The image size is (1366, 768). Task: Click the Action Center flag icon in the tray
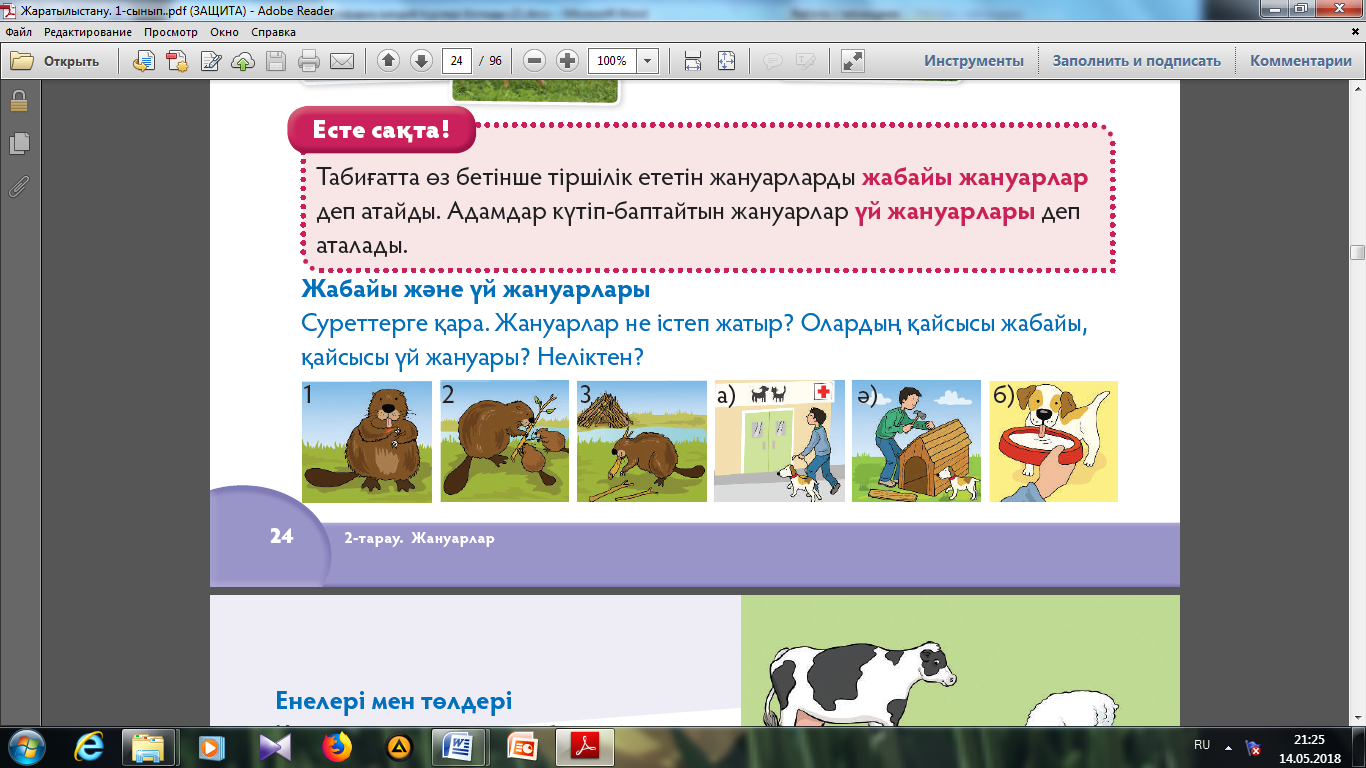[x=1253, y=746]
